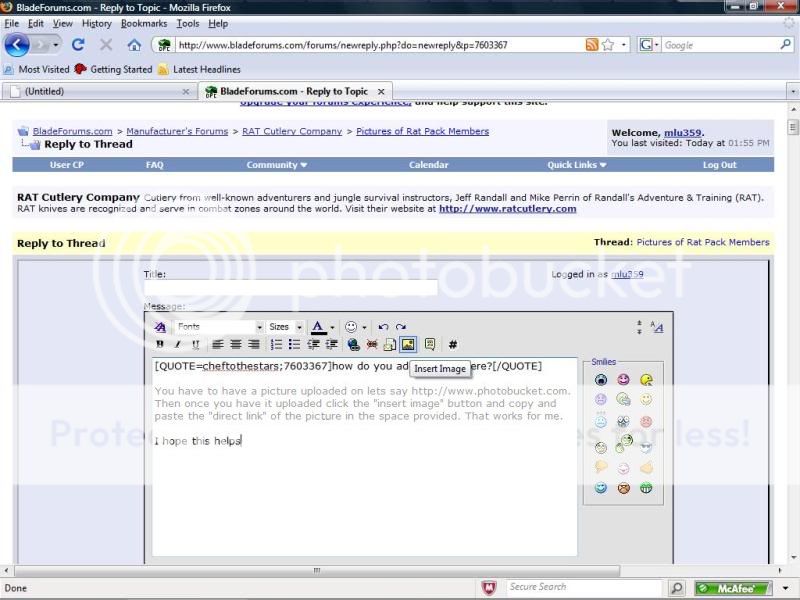Open the Bookmarks menu
The width and height of the screenshot is (800, 600).
pos(144,23)
